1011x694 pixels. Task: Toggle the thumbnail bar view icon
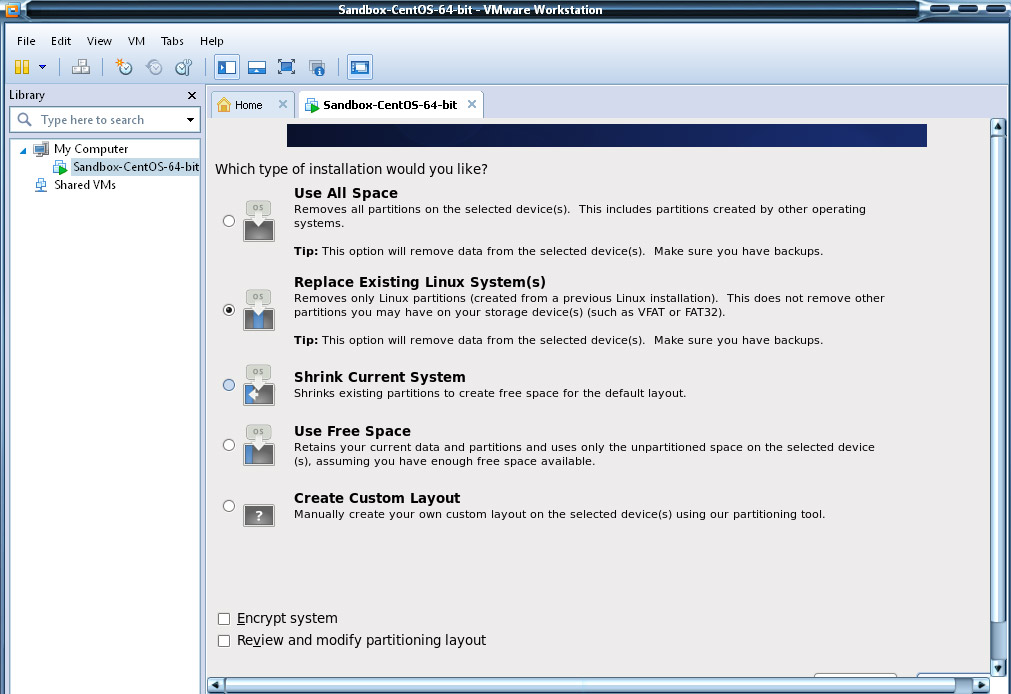coord(257,67)
